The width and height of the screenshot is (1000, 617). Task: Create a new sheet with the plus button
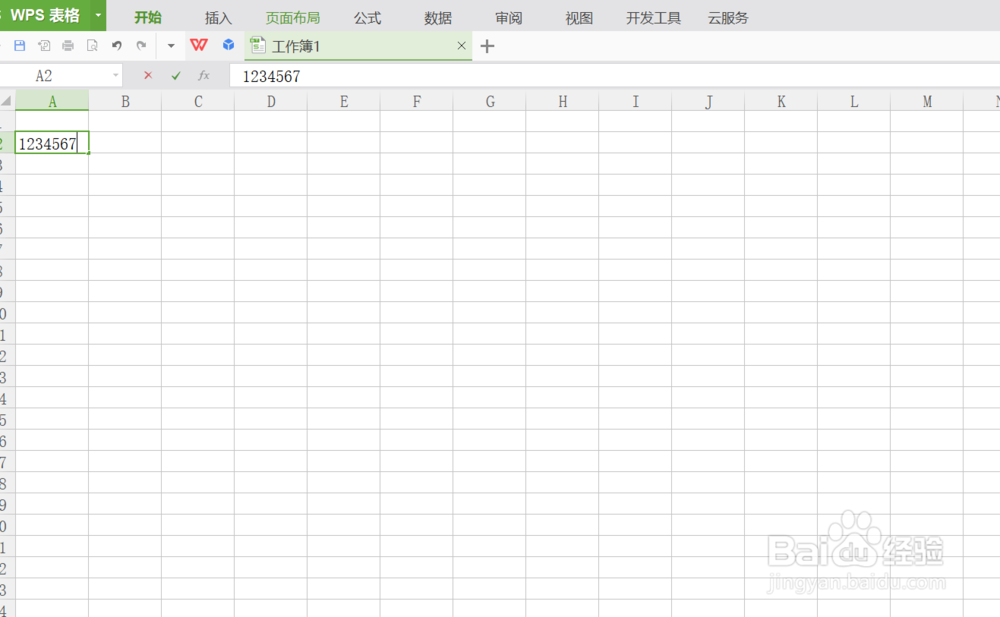[x=487, y=46]
